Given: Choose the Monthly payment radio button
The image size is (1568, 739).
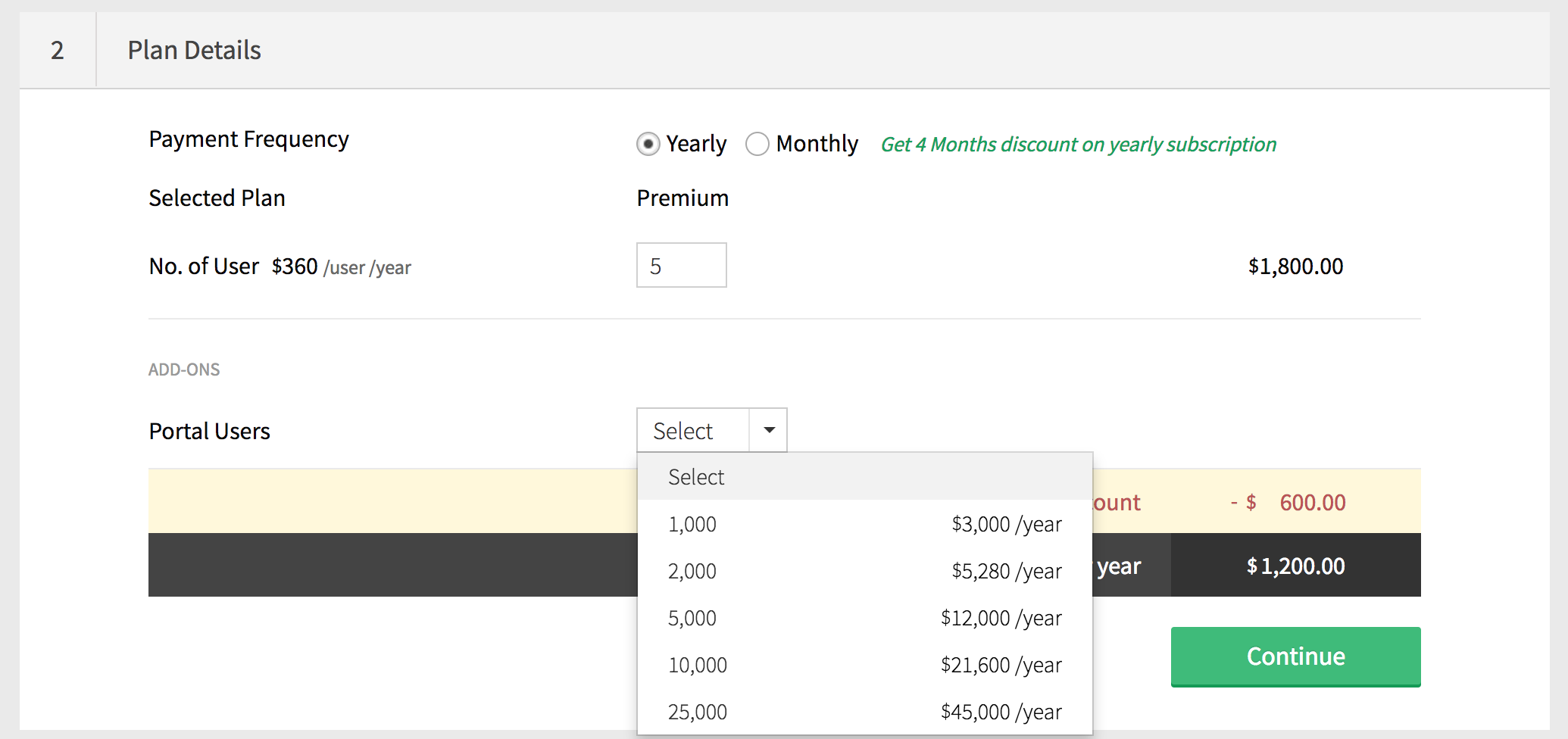Looking at the screenshot, I should coord(757,144).
